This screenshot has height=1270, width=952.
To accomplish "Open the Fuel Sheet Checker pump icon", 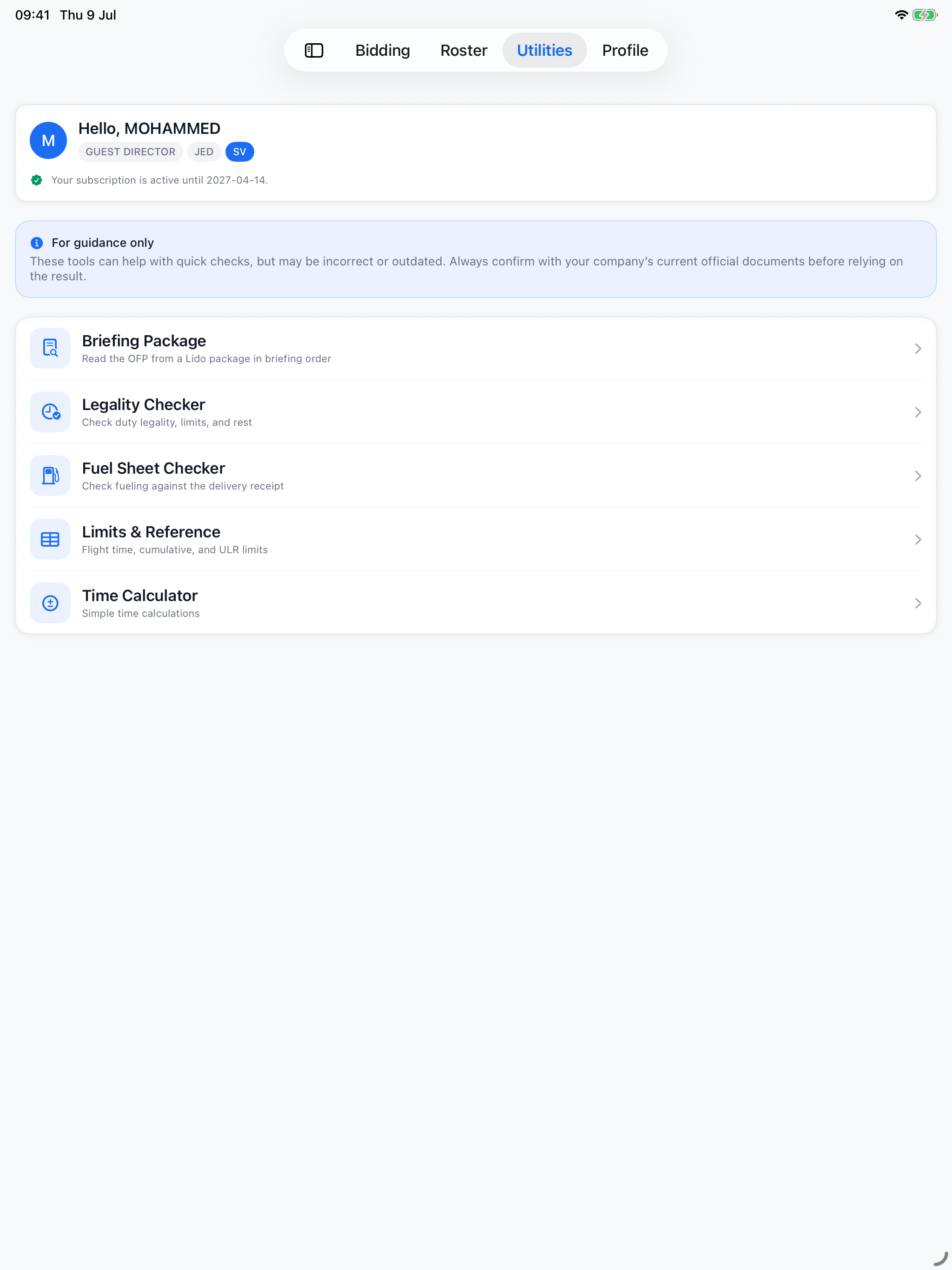I will 51,476.
